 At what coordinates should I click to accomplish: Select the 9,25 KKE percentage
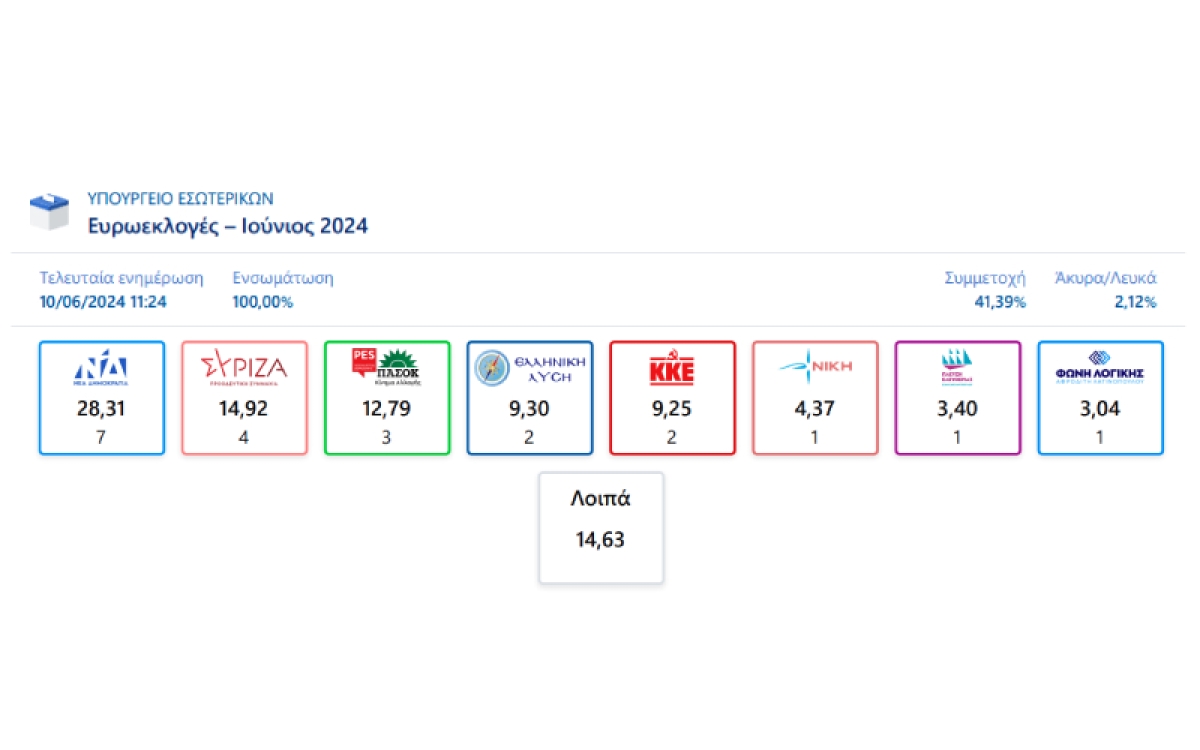672,408
